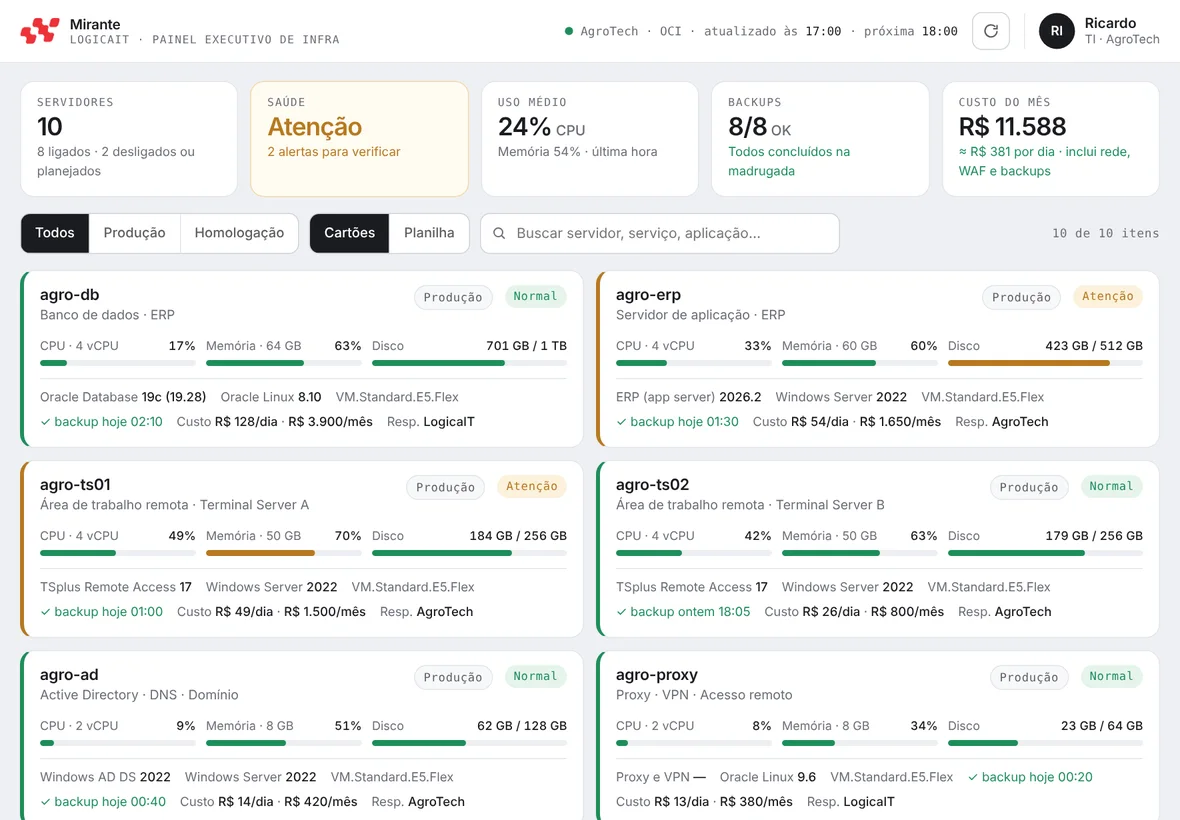The image size is (1180, 820).
Task: Open the Backups 8/8 OK summary card
Action: tap(820, 139)
